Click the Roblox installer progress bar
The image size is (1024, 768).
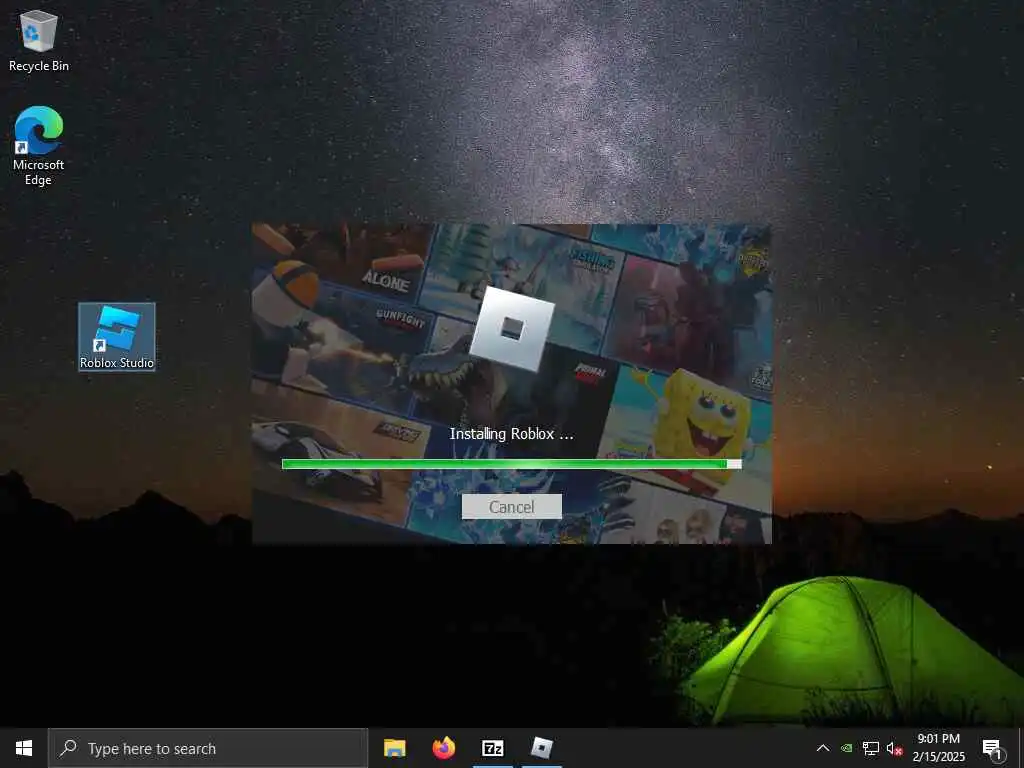[511, 464]
